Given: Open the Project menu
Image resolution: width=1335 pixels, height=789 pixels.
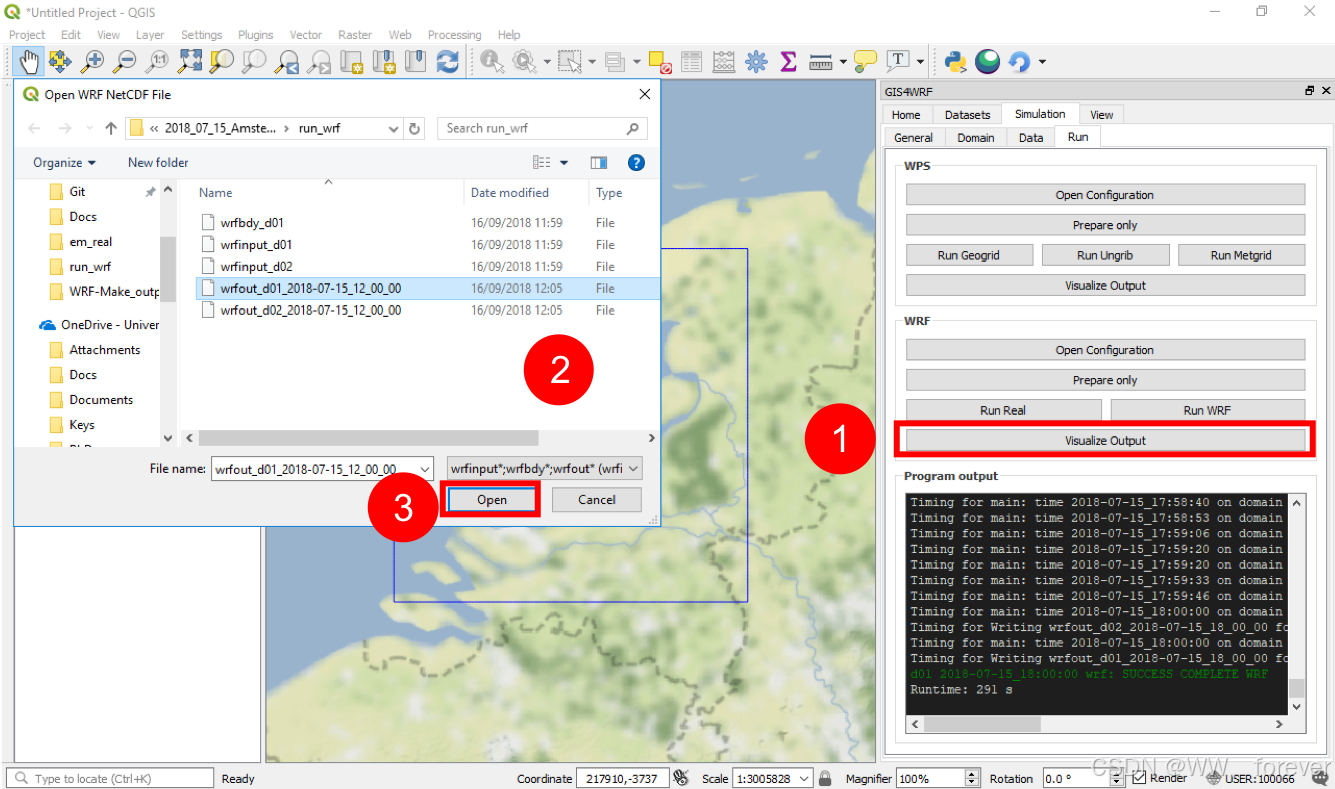Looking at the screenshot, I should coord(27,35).
